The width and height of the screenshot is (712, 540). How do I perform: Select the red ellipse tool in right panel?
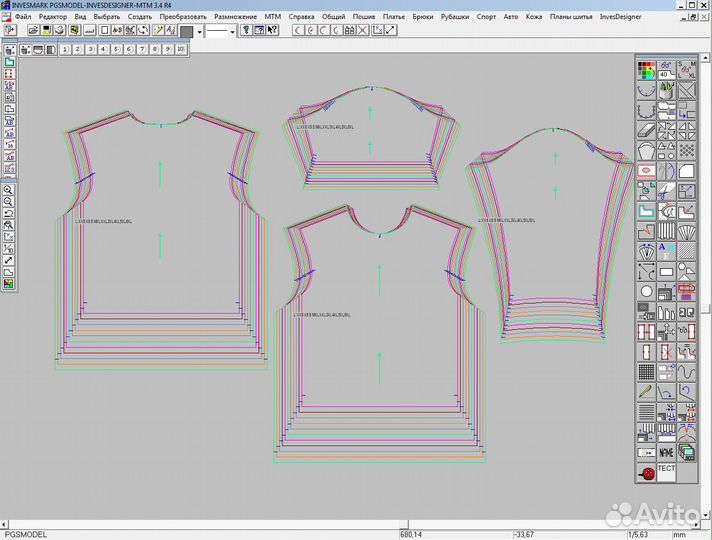[x=646, y=171]
